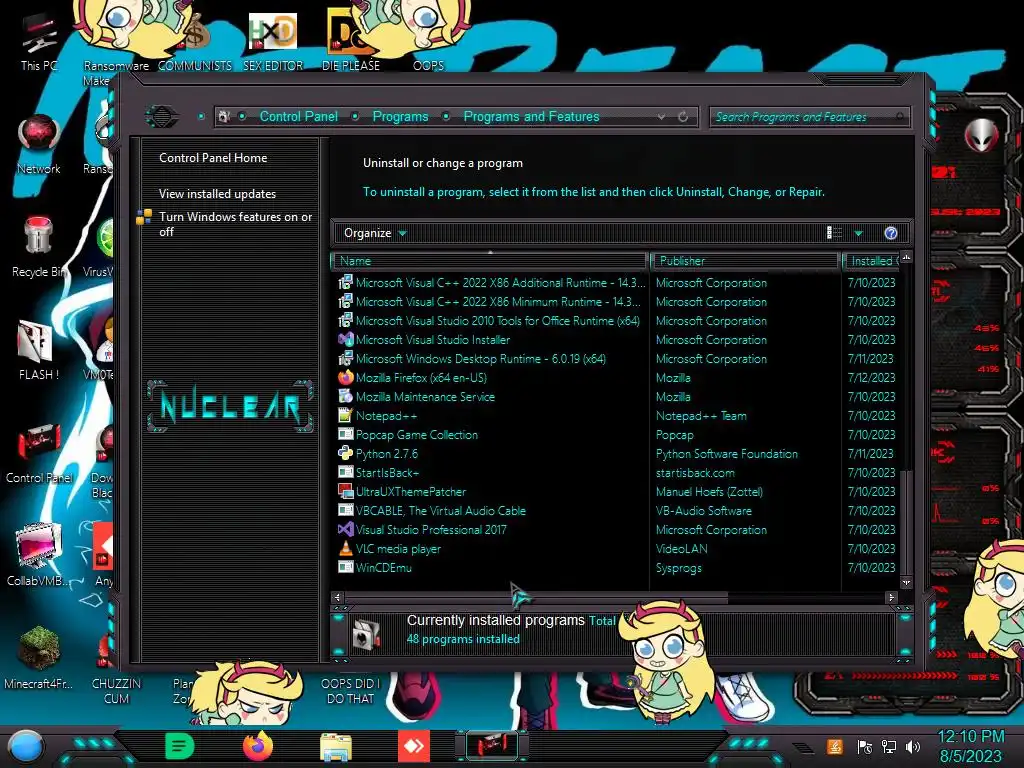Click the refresh address bar button
Image resolution: width=1024 pixels, height=768 pixels.
(683, 117)
